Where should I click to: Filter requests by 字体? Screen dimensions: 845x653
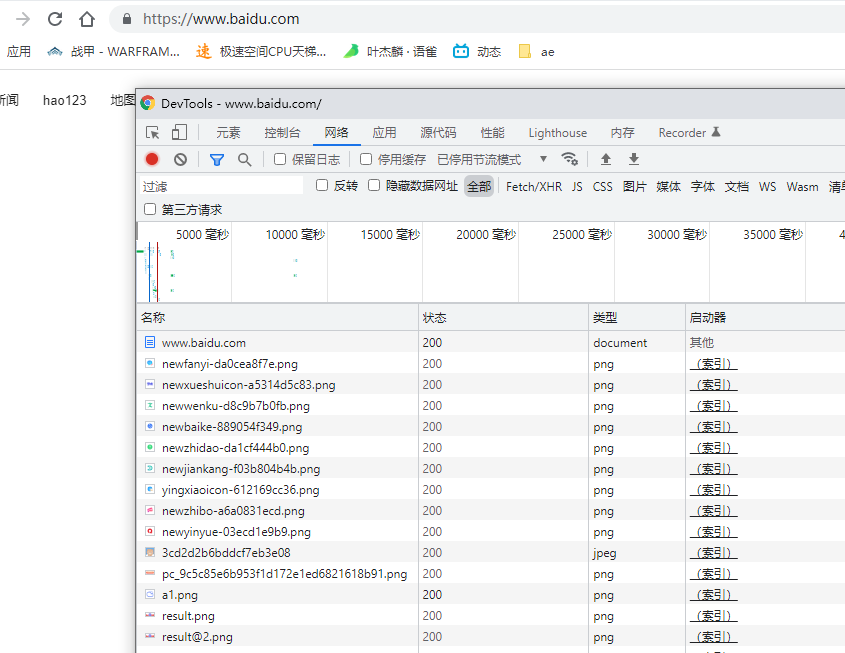703,186
